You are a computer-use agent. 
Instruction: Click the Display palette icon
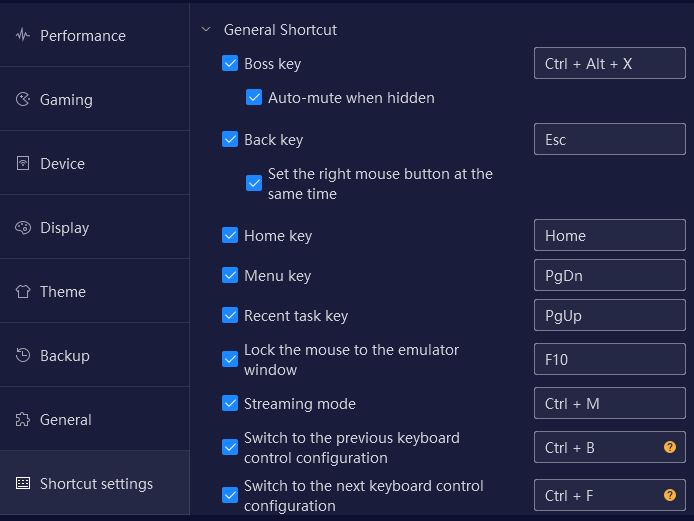click(x=23, y=228)
